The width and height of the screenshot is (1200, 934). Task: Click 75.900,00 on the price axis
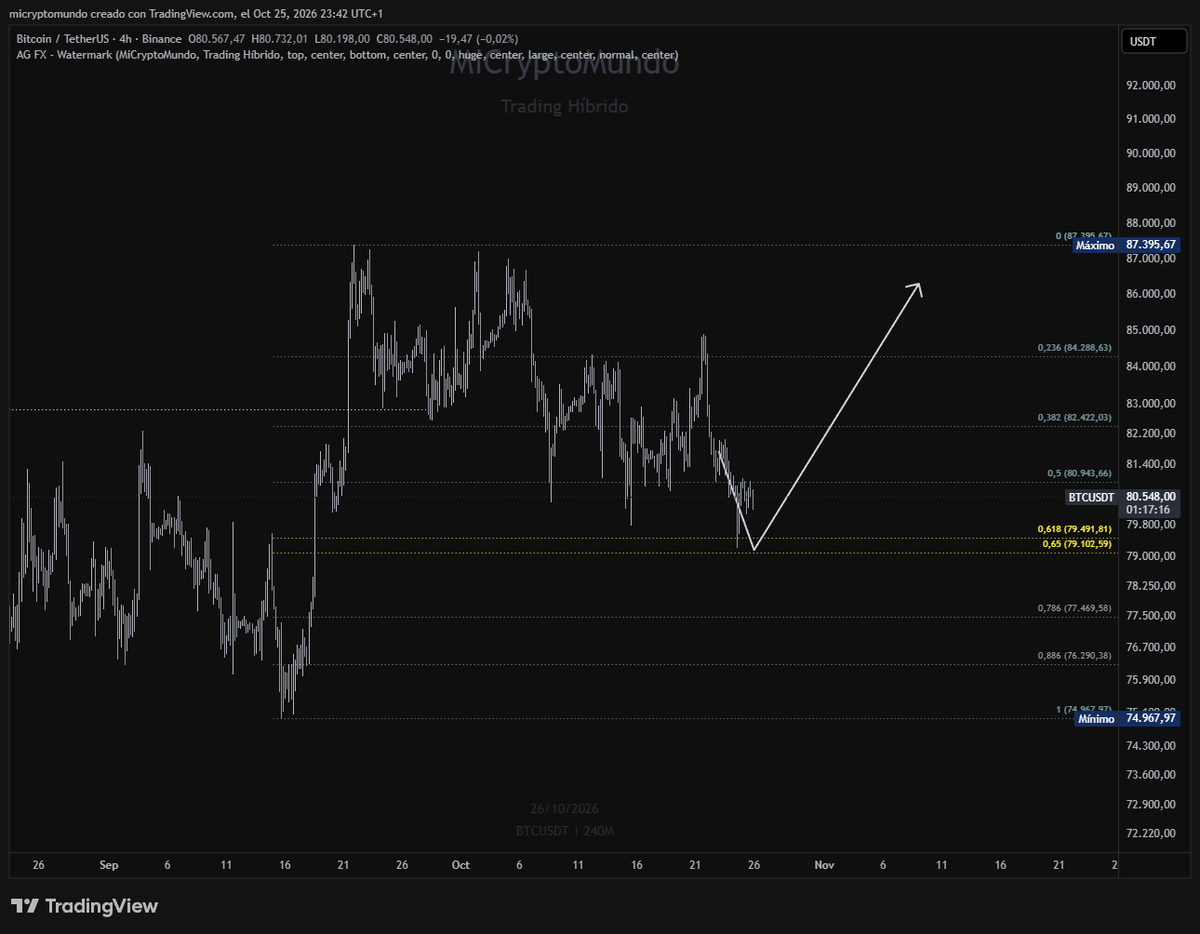[x=1150, y=680]
